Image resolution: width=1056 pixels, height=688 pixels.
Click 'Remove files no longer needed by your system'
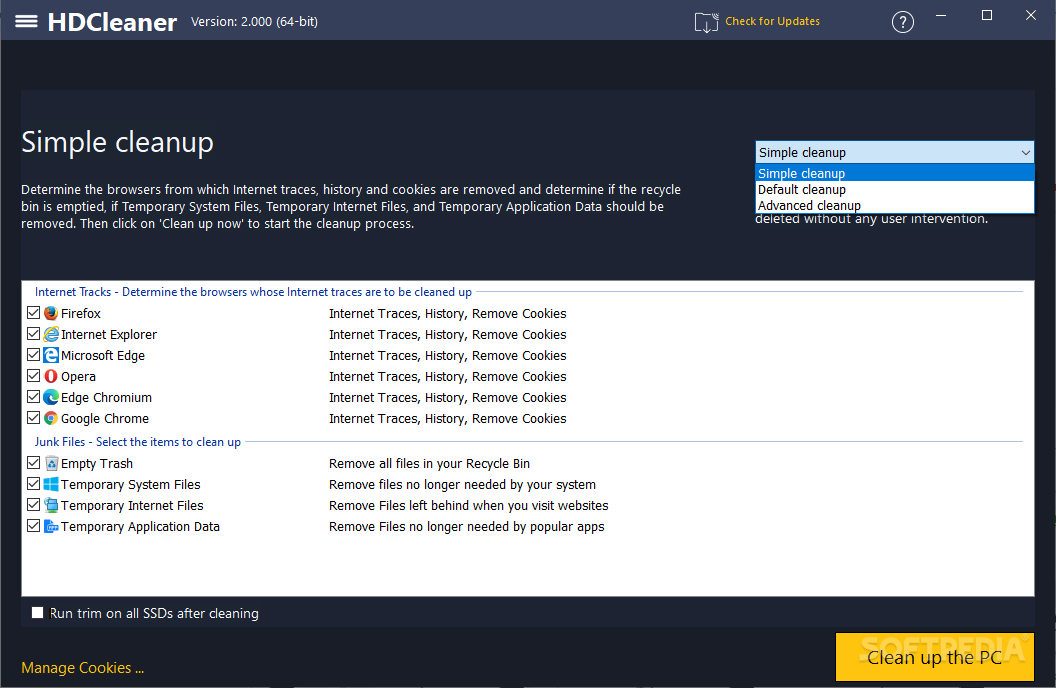tap(462, 485)
